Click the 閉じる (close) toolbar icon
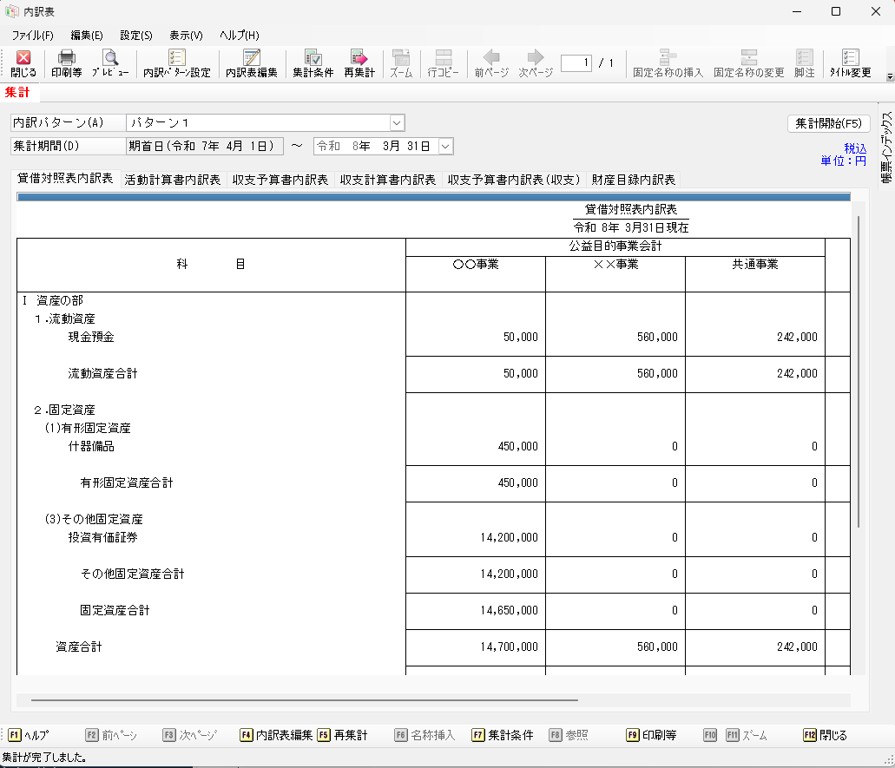Screen dimensions: 895x768 coord(22,64)
